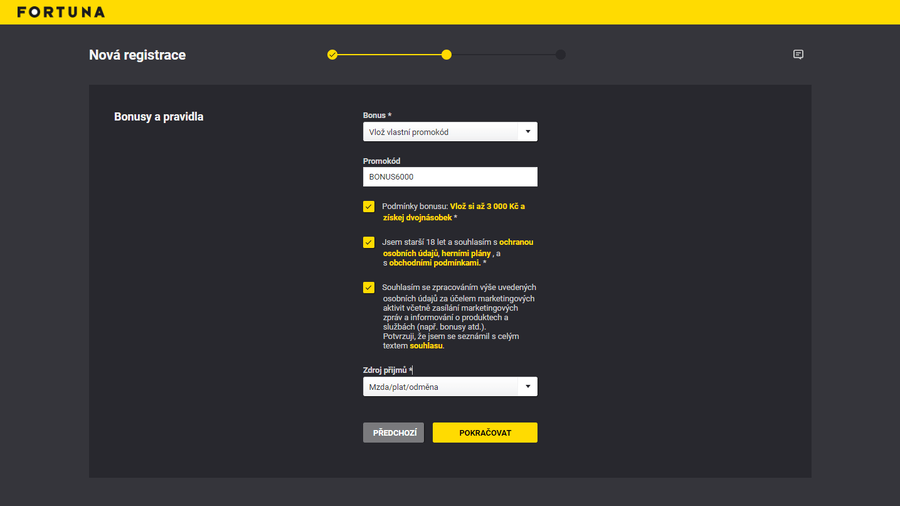Click the current second step indicator

point(446,55)
